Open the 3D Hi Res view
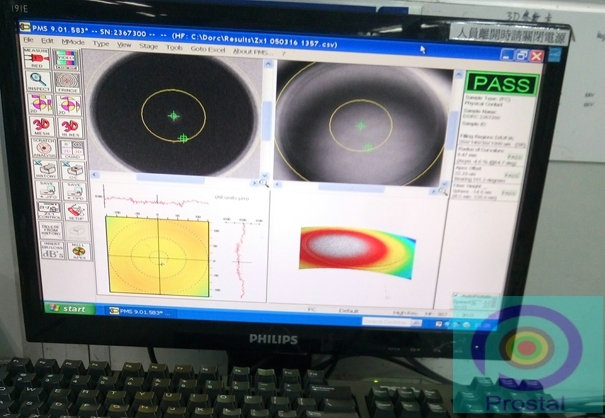Viewport: 605px width, 418px height. (x=70, y=127)
